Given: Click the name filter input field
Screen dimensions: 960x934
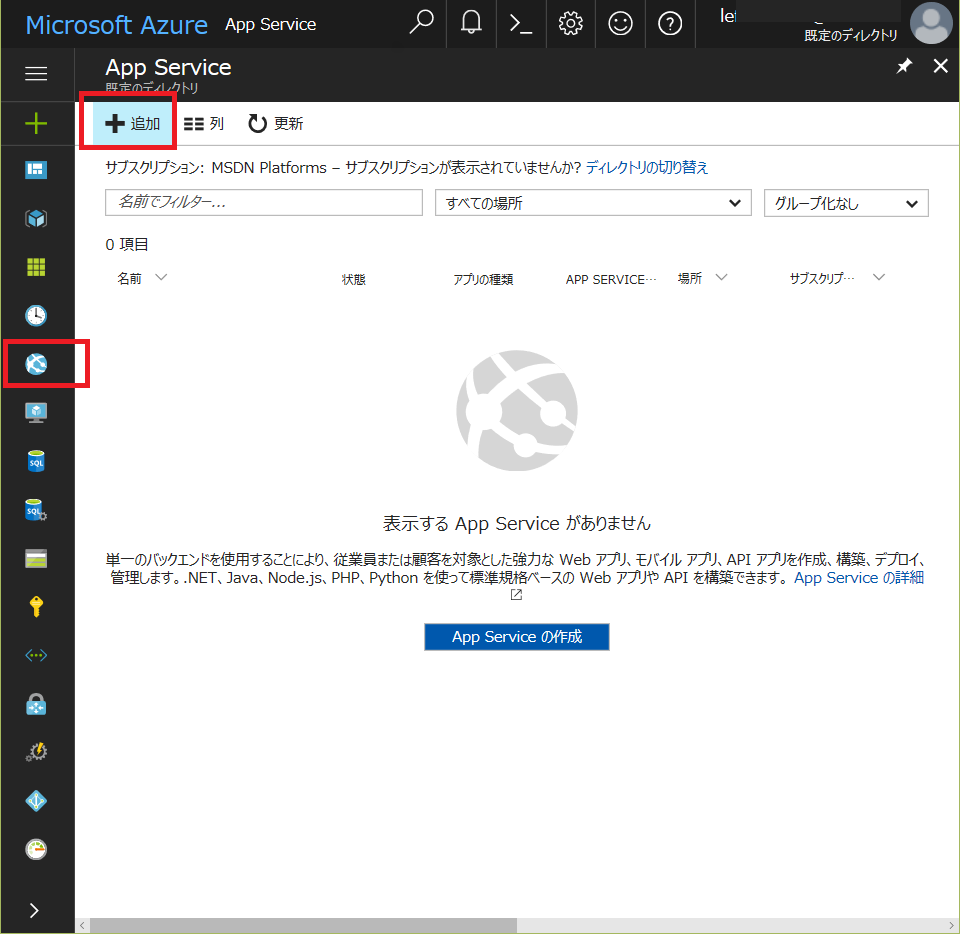Looking at the screenshot, I should pyautogui.click(x=264, y=202).
